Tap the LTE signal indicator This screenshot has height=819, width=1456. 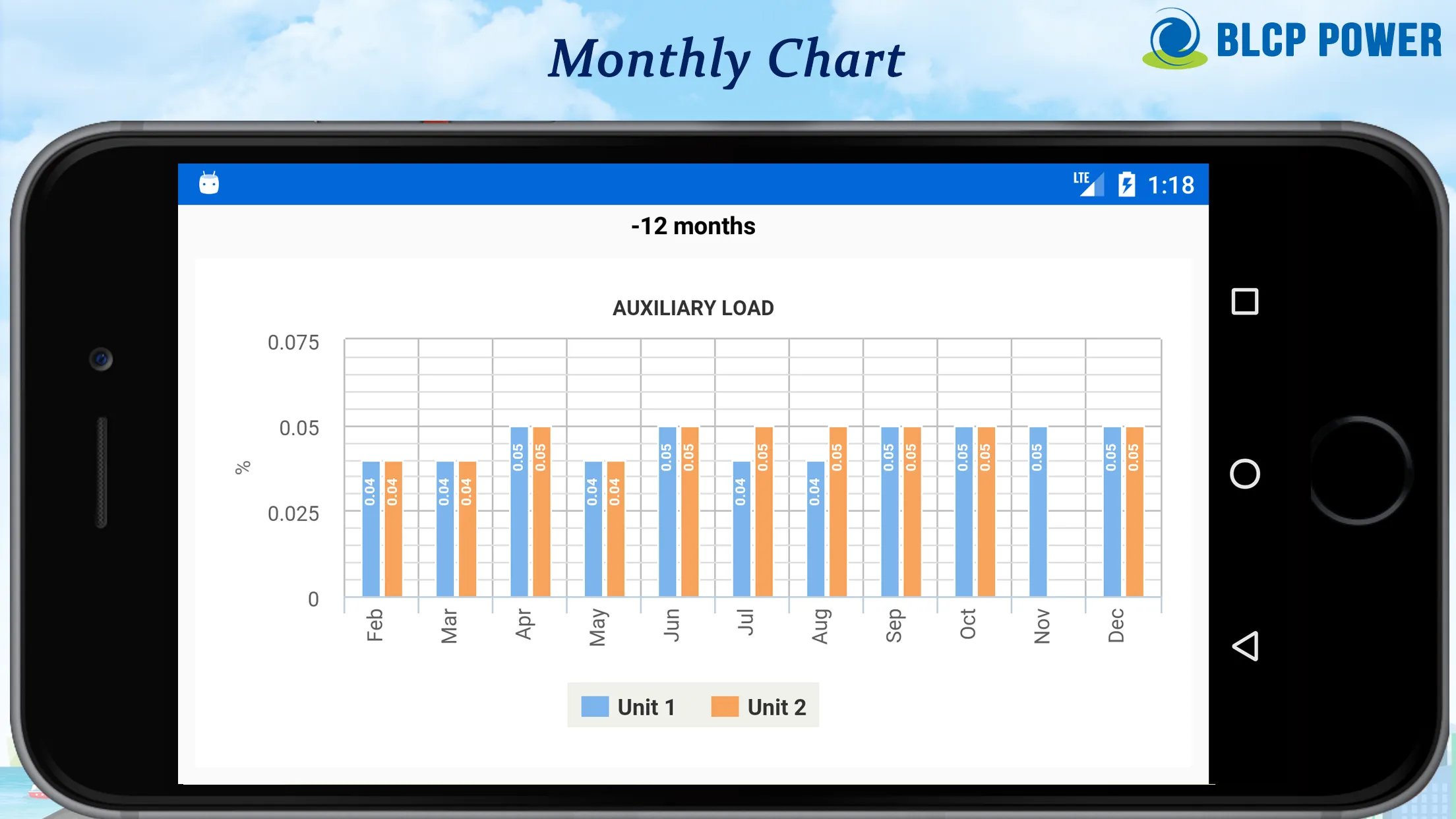[1087, 184]
